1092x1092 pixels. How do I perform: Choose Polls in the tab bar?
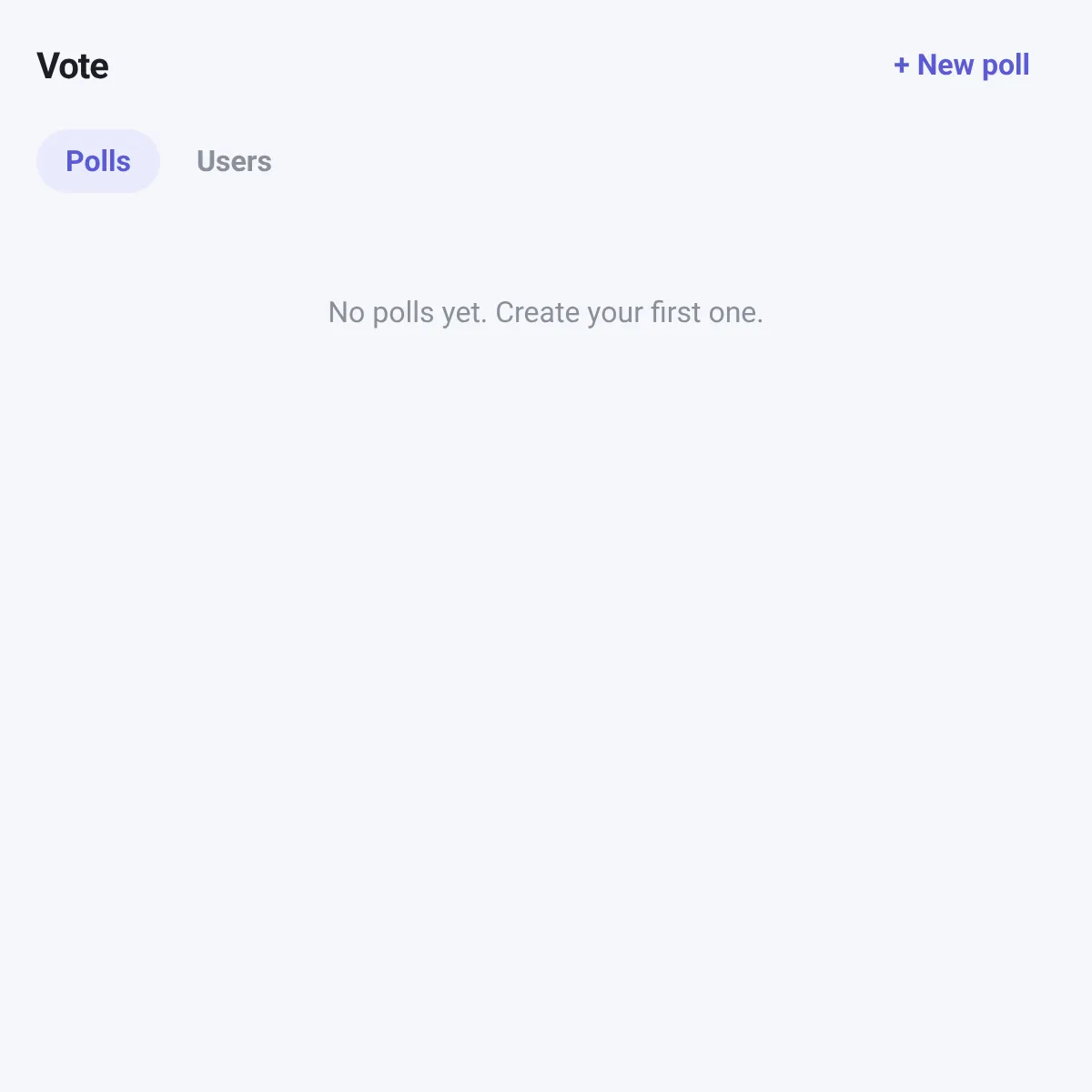(98, 161)
